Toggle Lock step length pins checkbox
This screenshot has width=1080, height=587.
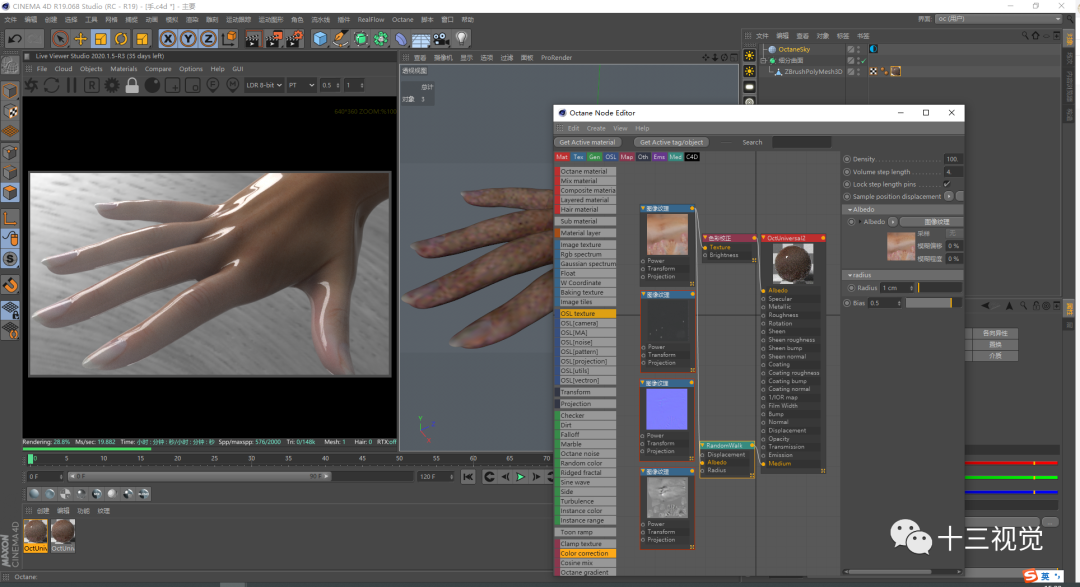(x=947, y=184)
